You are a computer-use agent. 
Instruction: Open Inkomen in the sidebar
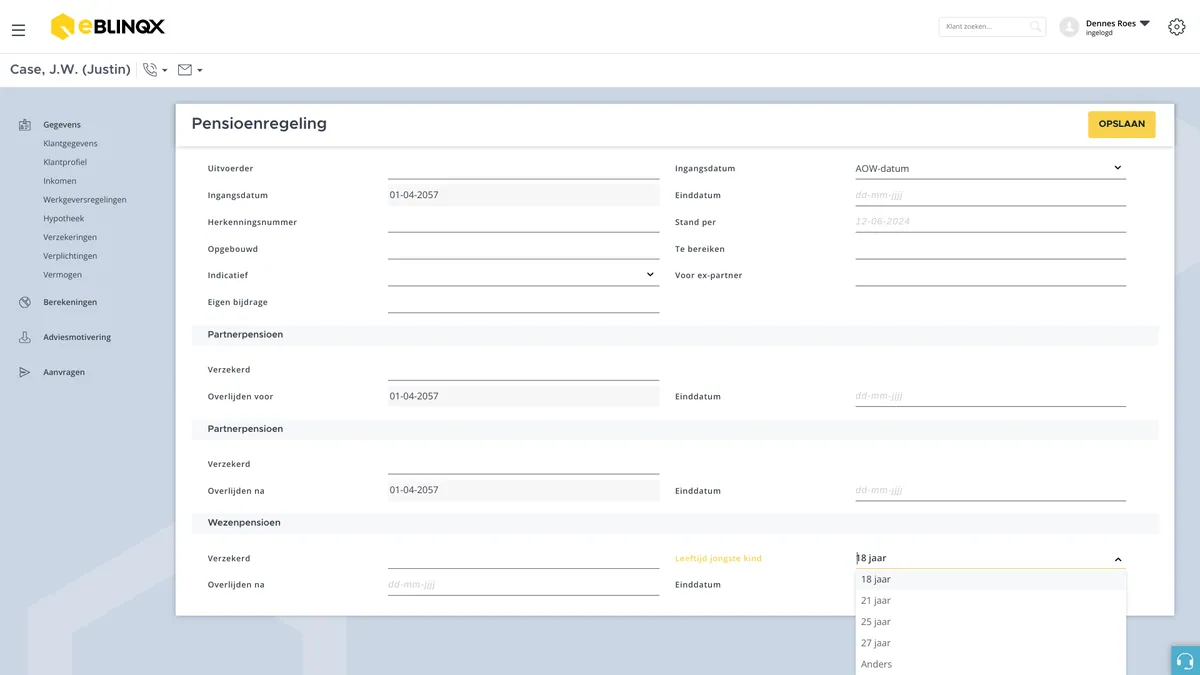click(x=60, y=181)
